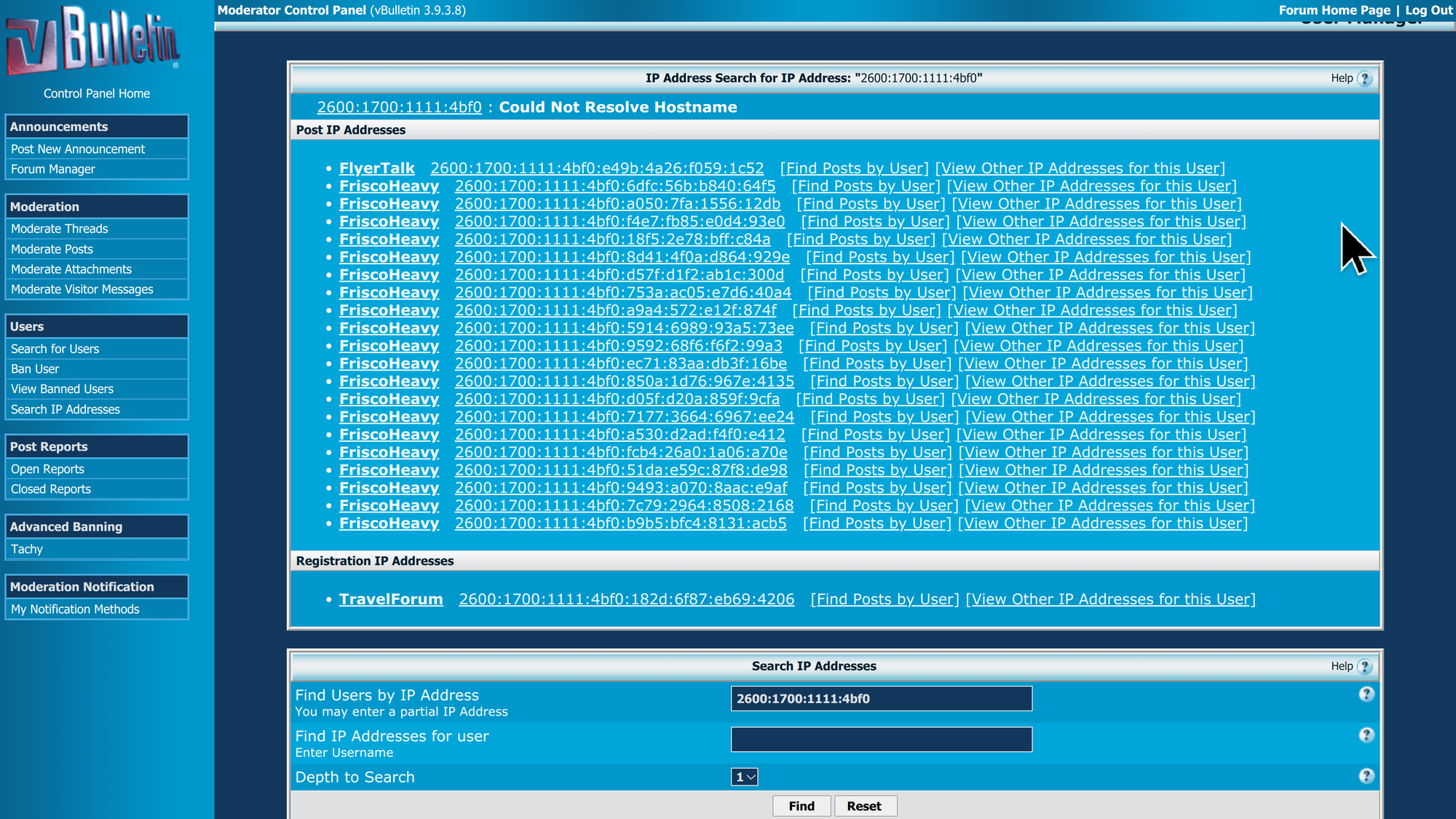Image resolution: width=1456 pixels, height=819 pixels.
Task: Click help icon for Find IP Addresses for user
Action: click(x=1366, y=735)
